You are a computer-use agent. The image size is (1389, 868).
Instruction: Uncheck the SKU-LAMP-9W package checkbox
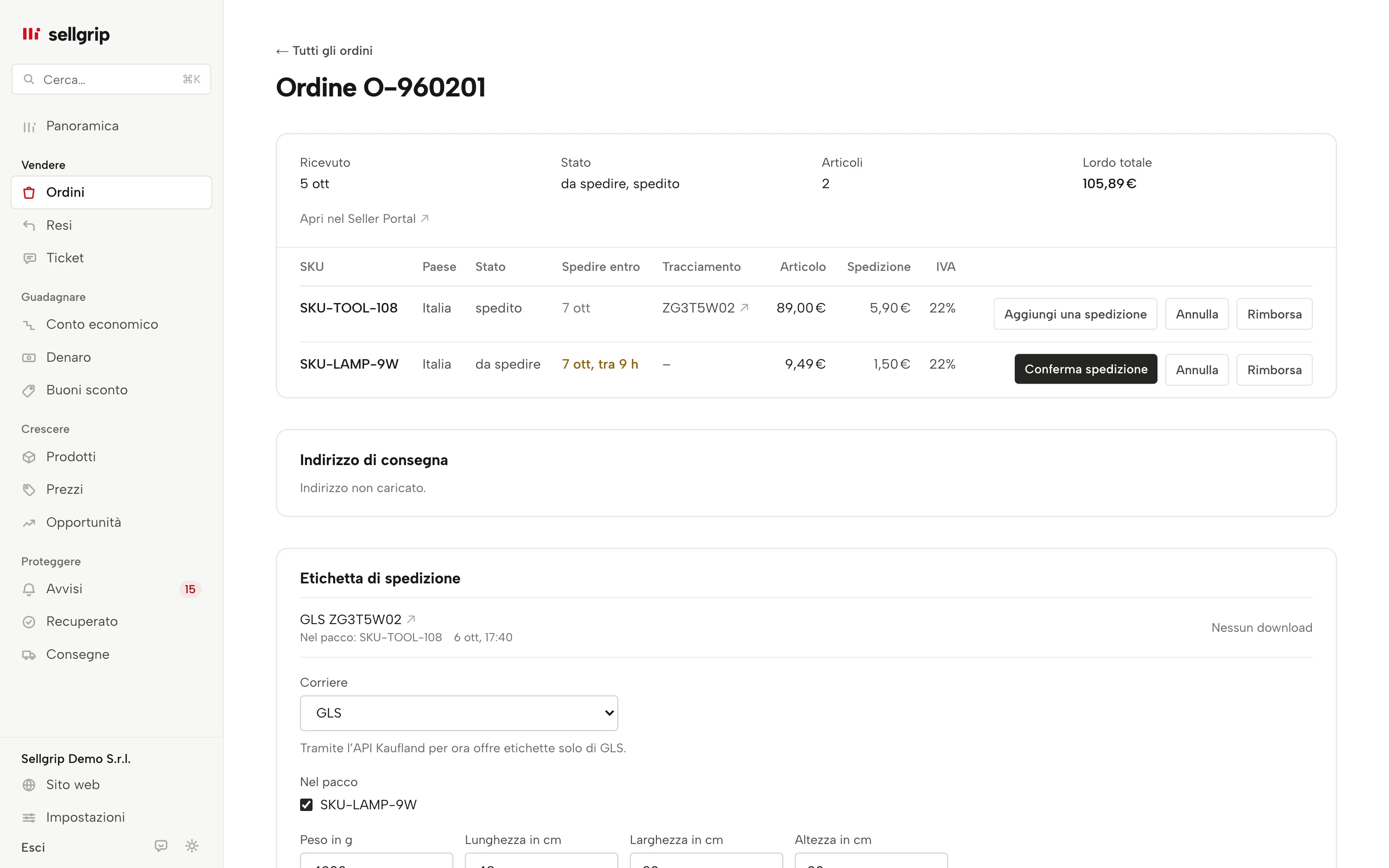pos(307,804)
